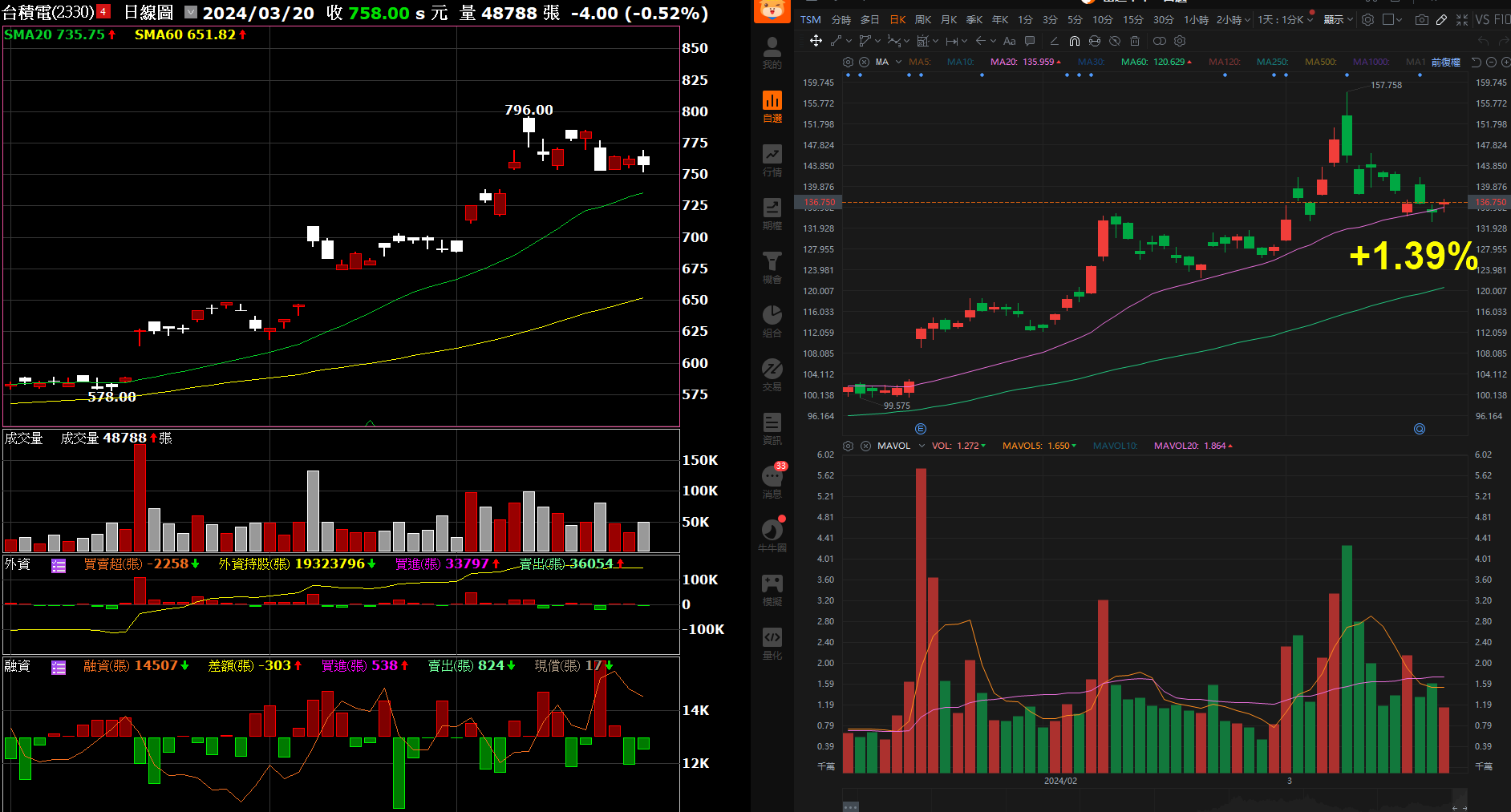Click the 前復權 adjustment button
Image resolution: width=1511 pixels, height=812 pixels.
tap(1446, 63)
